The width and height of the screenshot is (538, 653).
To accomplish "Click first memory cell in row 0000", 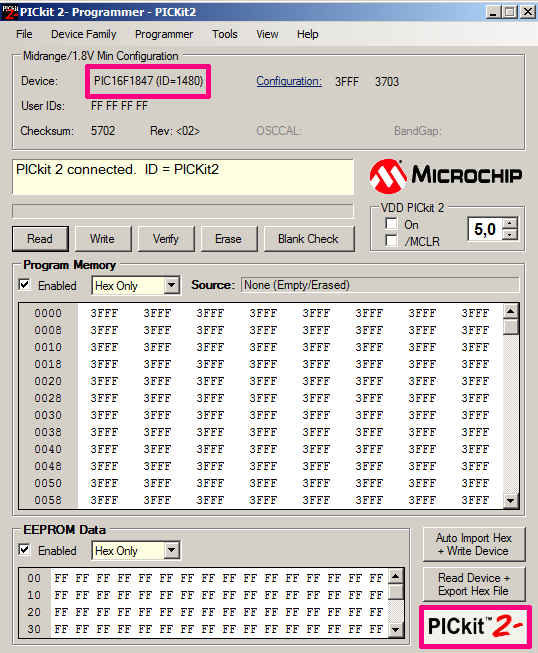I will [x=104, y=313].
